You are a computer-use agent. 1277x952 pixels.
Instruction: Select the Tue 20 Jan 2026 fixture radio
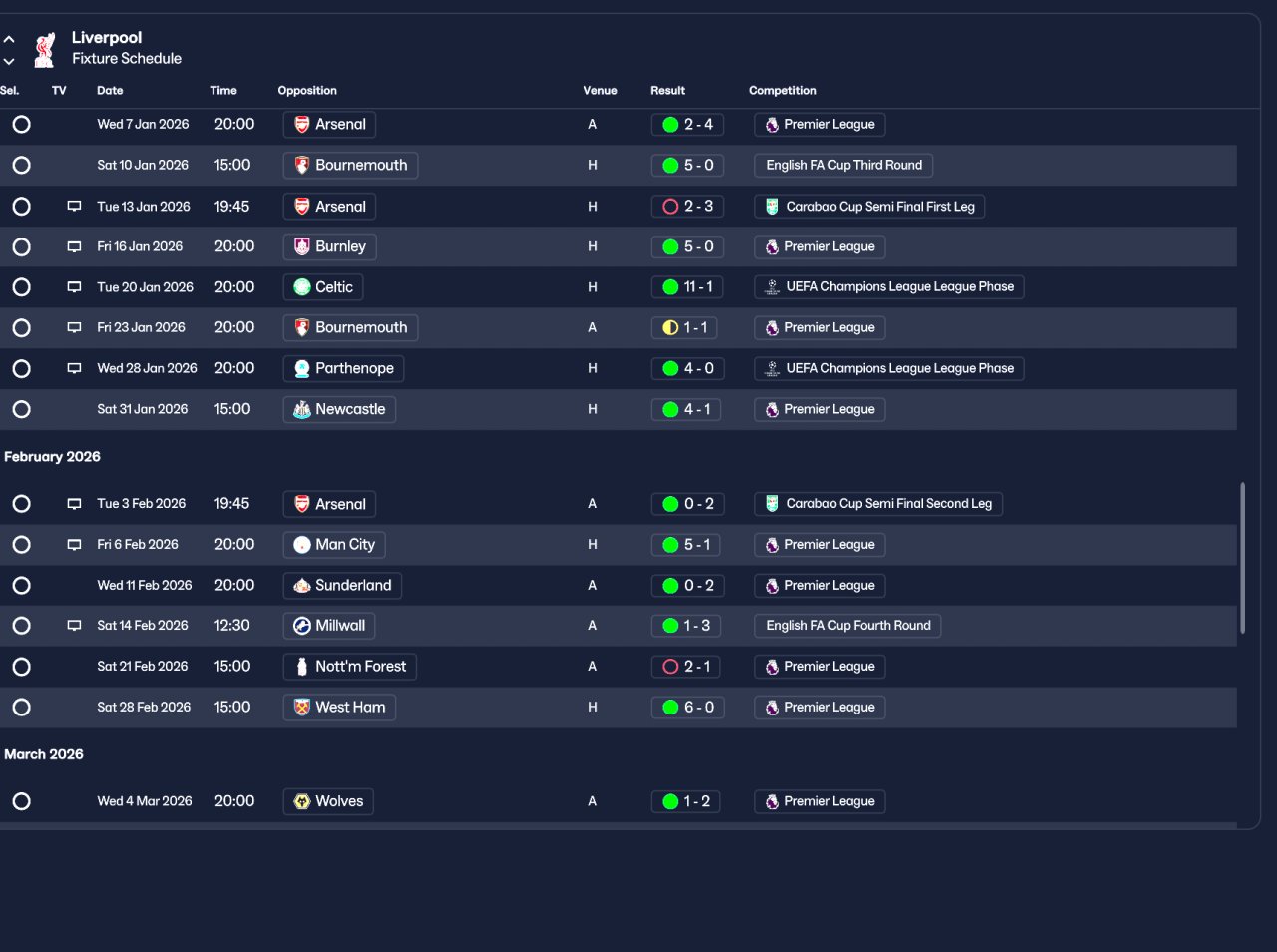pyautogui.click(x=21, y=287)
